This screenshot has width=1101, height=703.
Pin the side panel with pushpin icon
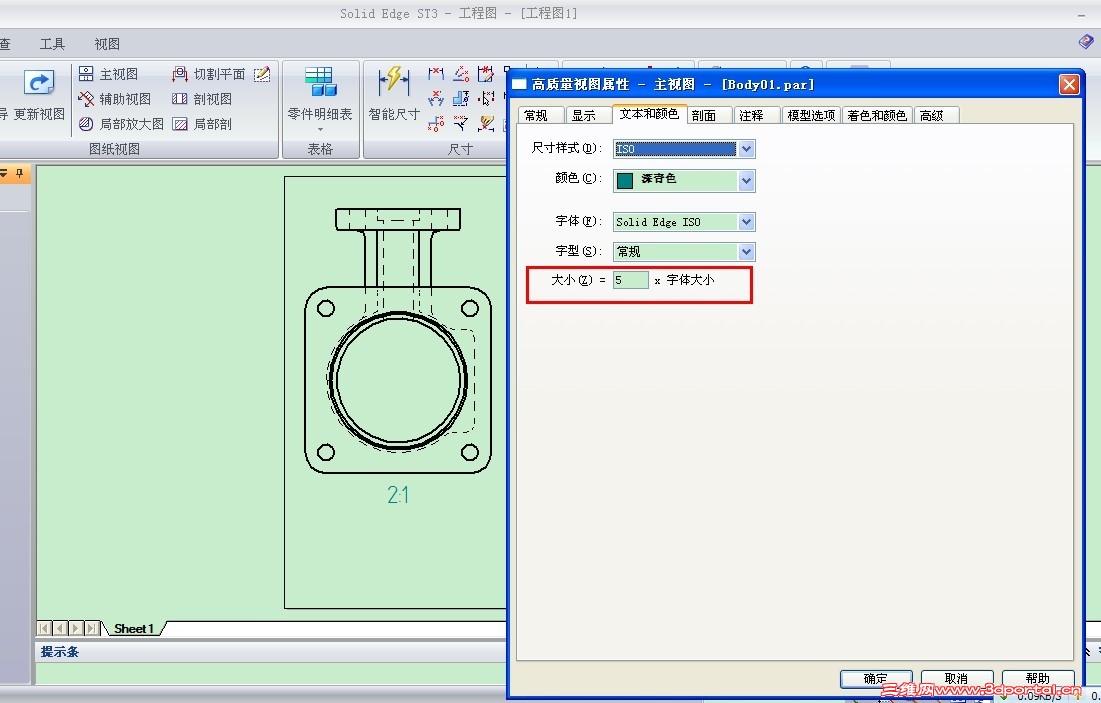coord(20,173)
